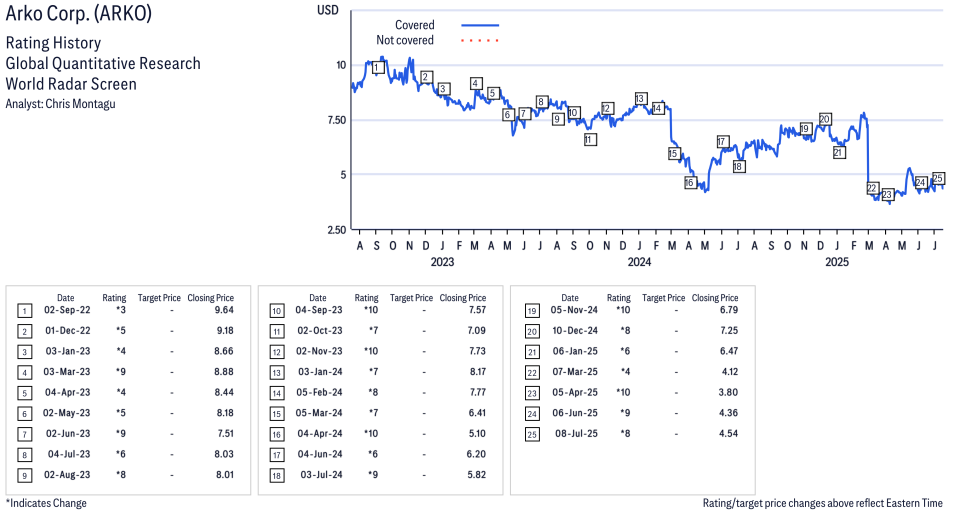Click the closing price 9.64
Screen dimensions: 954x510
(x=224, y=310)
